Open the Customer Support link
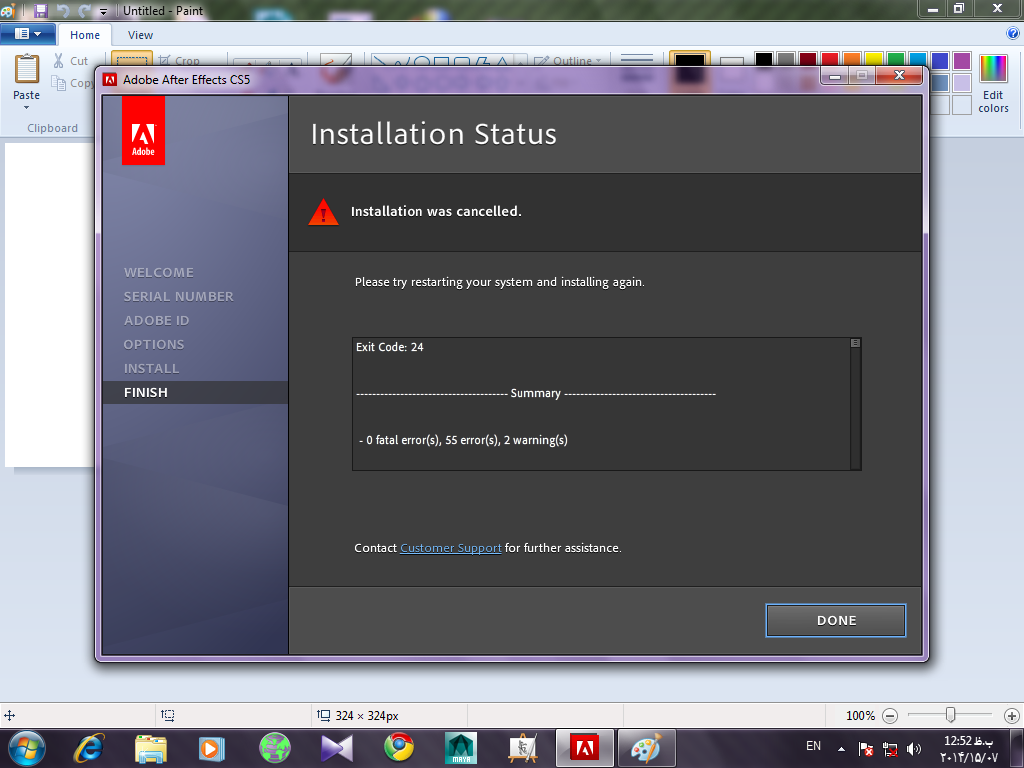1024x768 pixels. [451, 548]
